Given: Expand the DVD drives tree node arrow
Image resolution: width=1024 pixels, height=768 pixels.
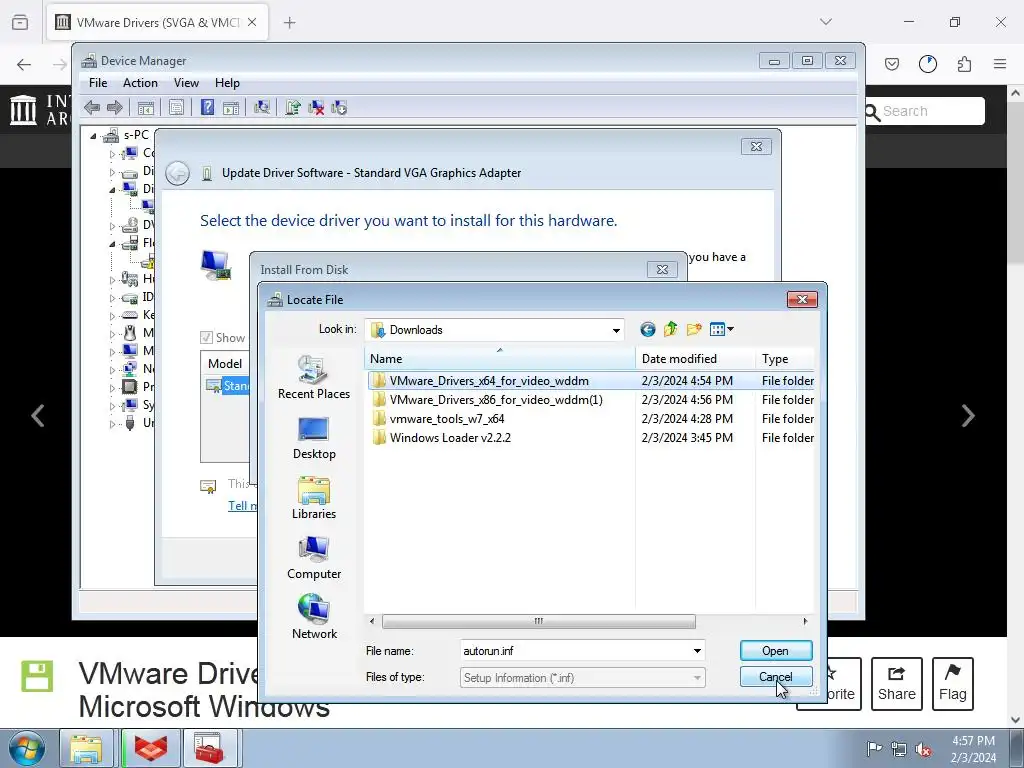Looking at the screenshot, I should pyautogui.click(x=112, y=227).
